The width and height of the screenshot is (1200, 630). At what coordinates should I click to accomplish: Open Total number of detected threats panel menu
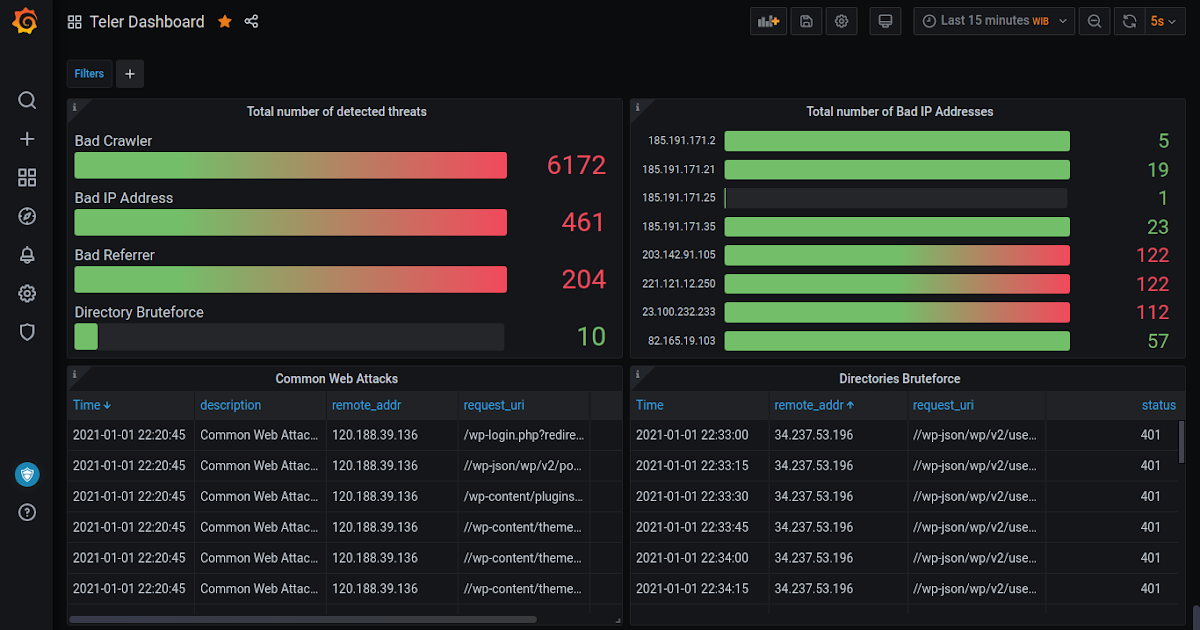337,112
